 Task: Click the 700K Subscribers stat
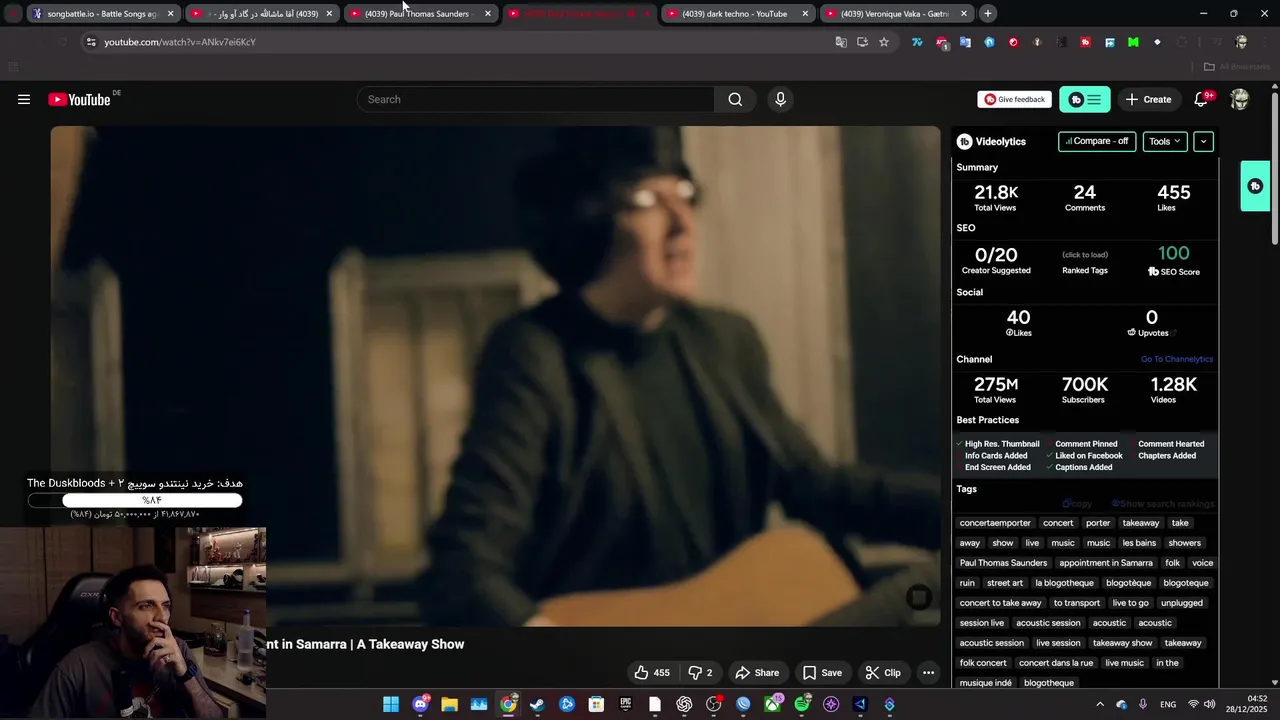pos(1084,390)
